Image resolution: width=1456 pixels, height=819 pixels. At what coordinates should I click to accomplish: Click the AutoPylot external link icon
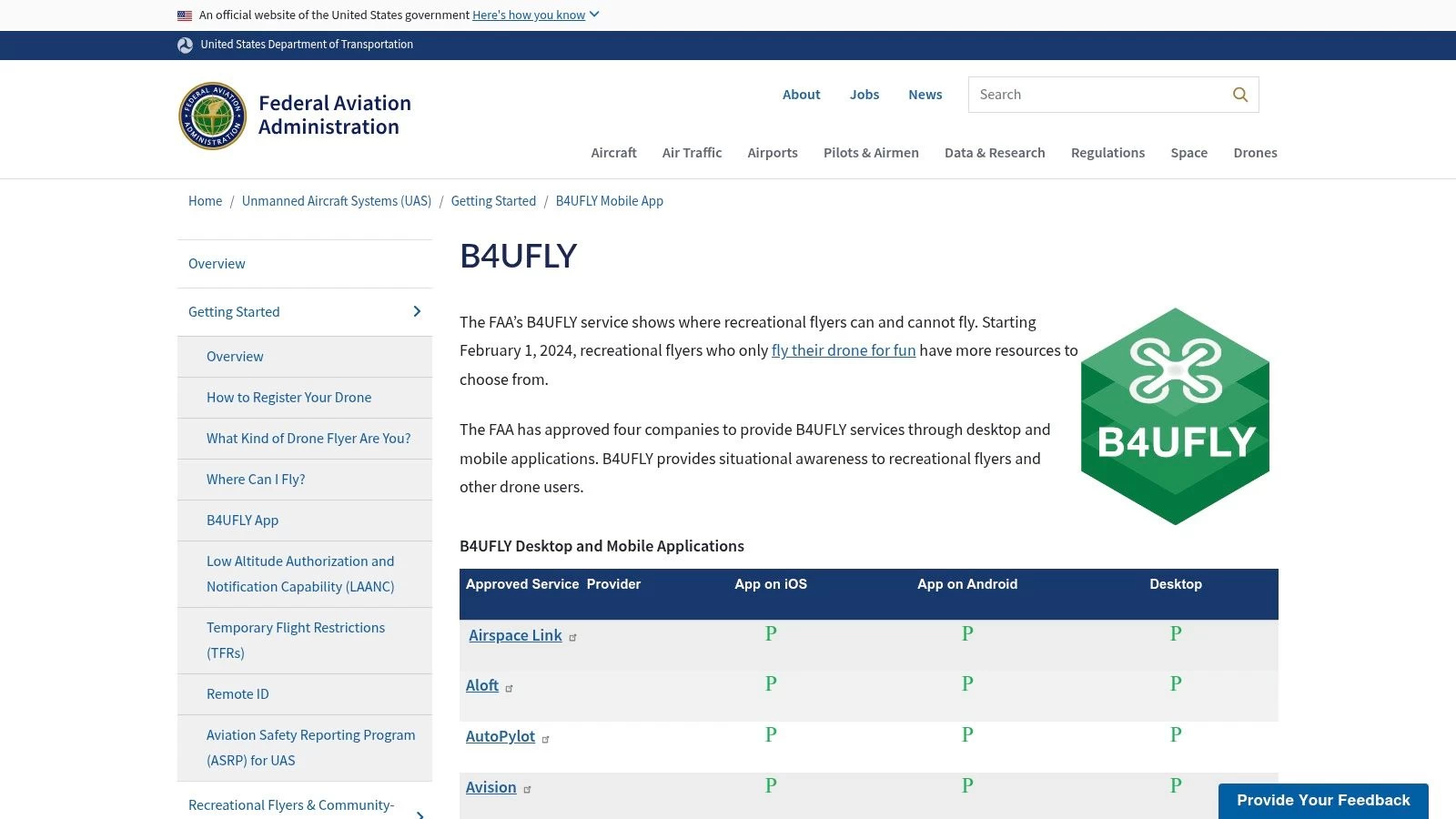click(545, 739)
